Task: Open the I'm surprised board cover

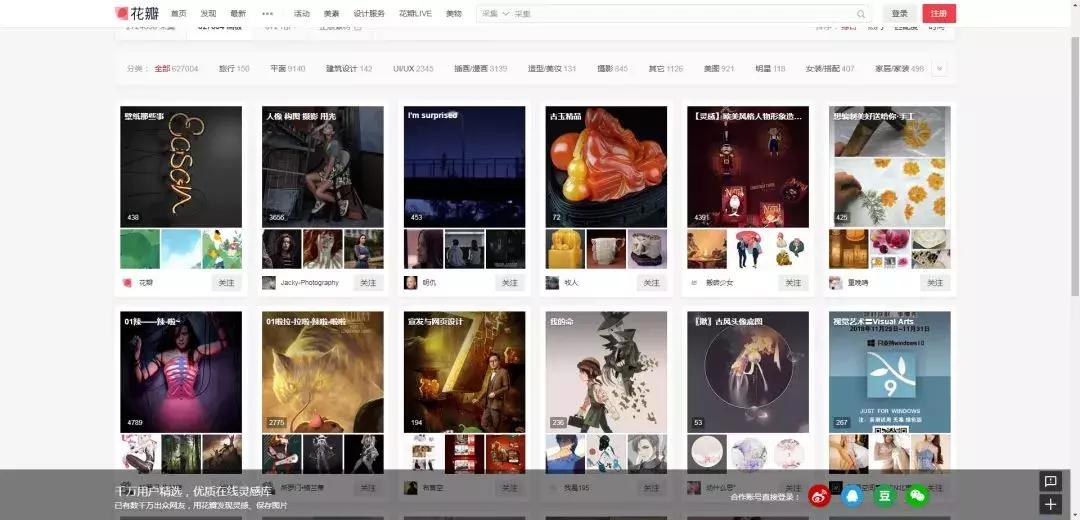Action: tap(465, 167)
